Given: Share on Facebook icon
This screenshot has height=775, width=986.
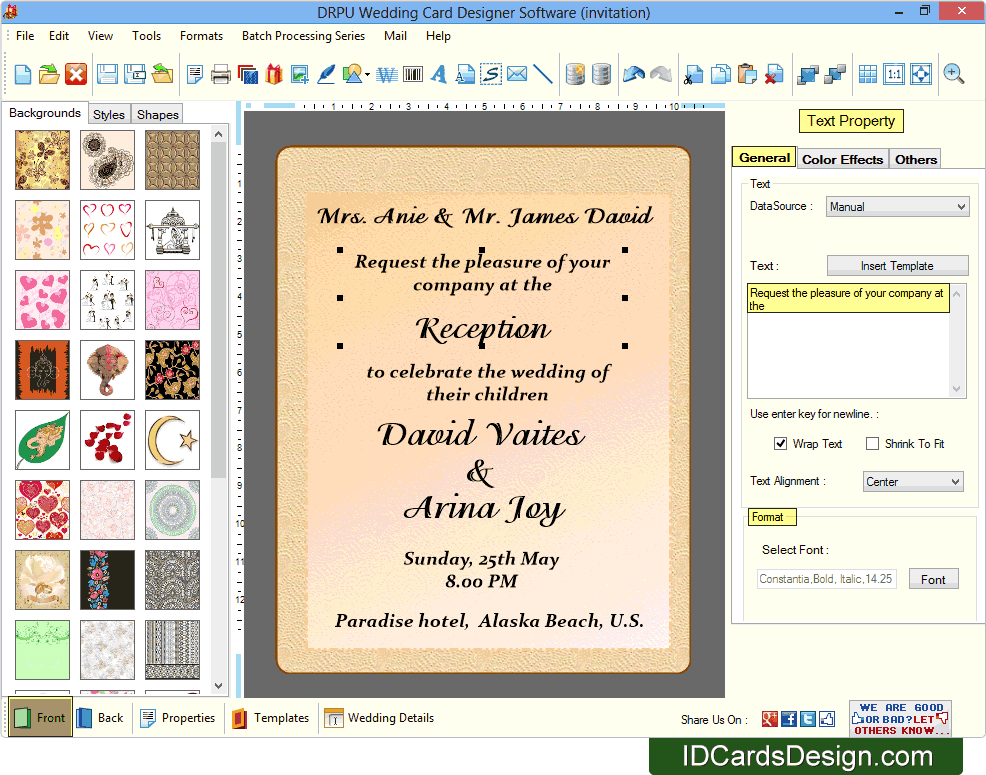Looking at the screenshot, I should point(789,719).
